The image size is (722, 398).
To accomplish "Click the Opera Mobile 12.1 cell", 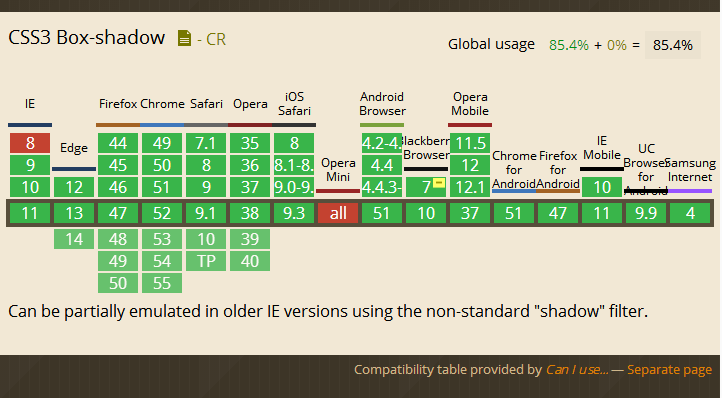I will coord(470,187).
